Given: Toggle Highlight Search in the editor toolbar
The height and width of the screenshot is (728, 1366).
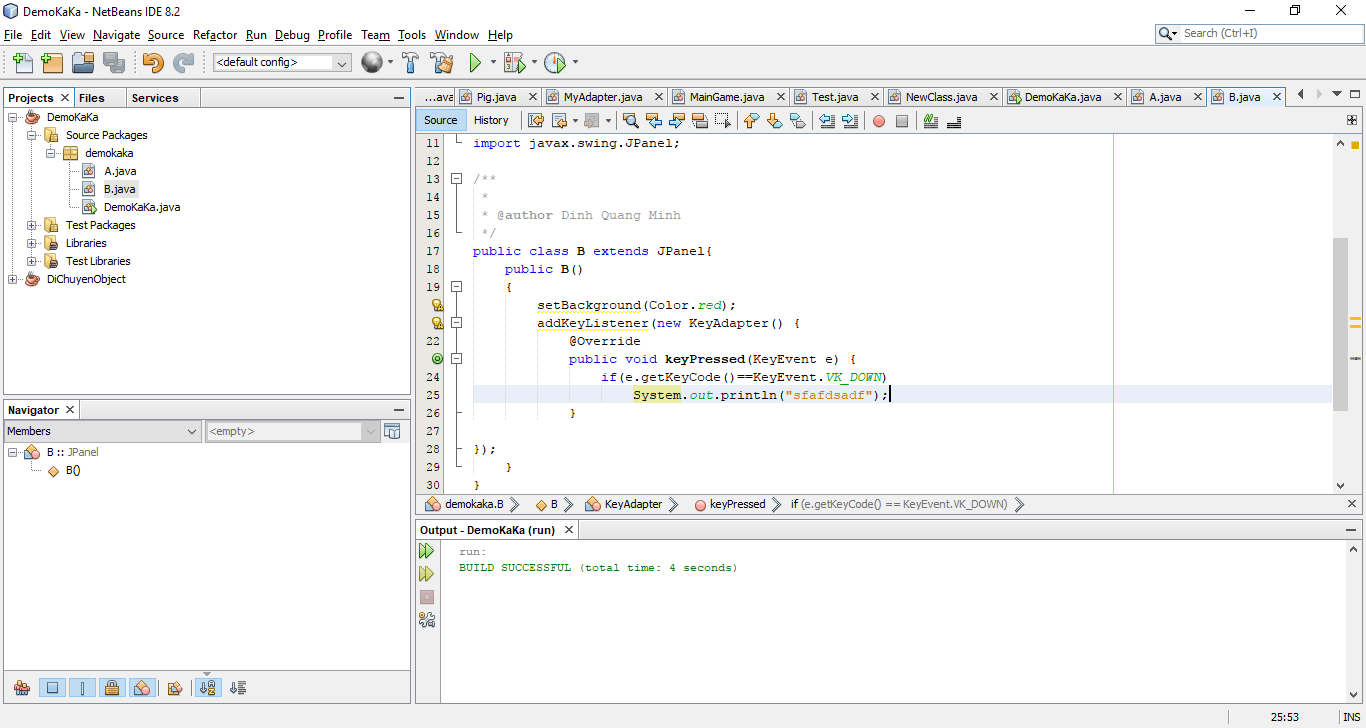Looking at the screenshot, I should coord(699,121).
